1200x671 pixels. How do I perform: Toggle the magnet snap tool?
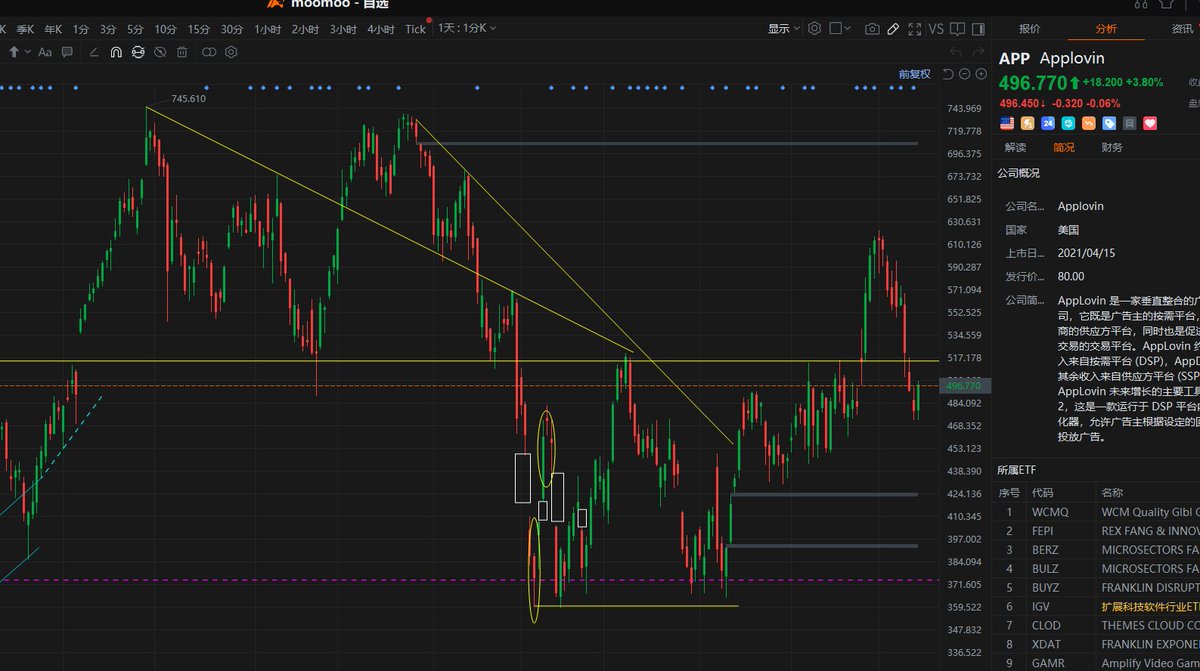116,52
